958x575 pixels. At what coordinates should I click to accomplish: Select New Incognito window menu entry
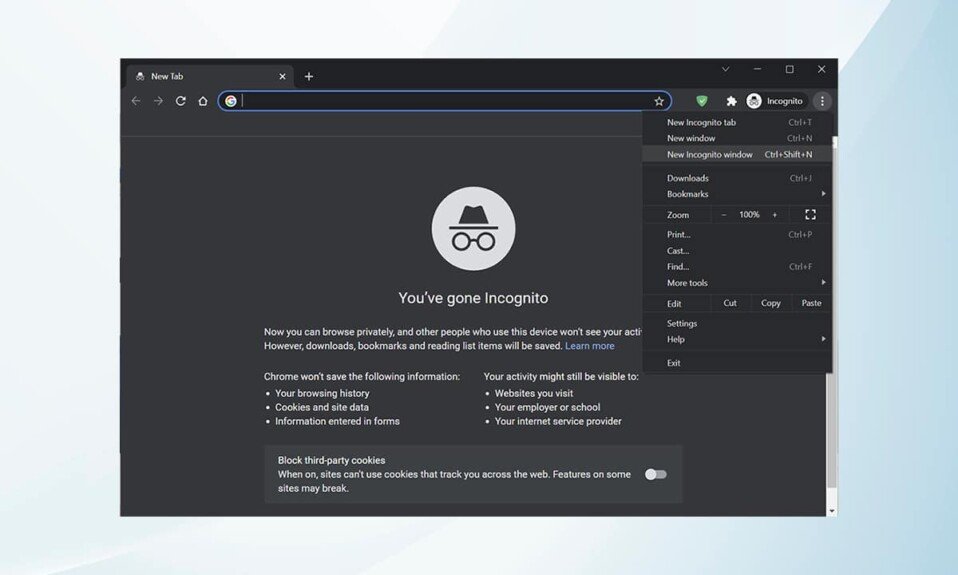tap(710, 155)
